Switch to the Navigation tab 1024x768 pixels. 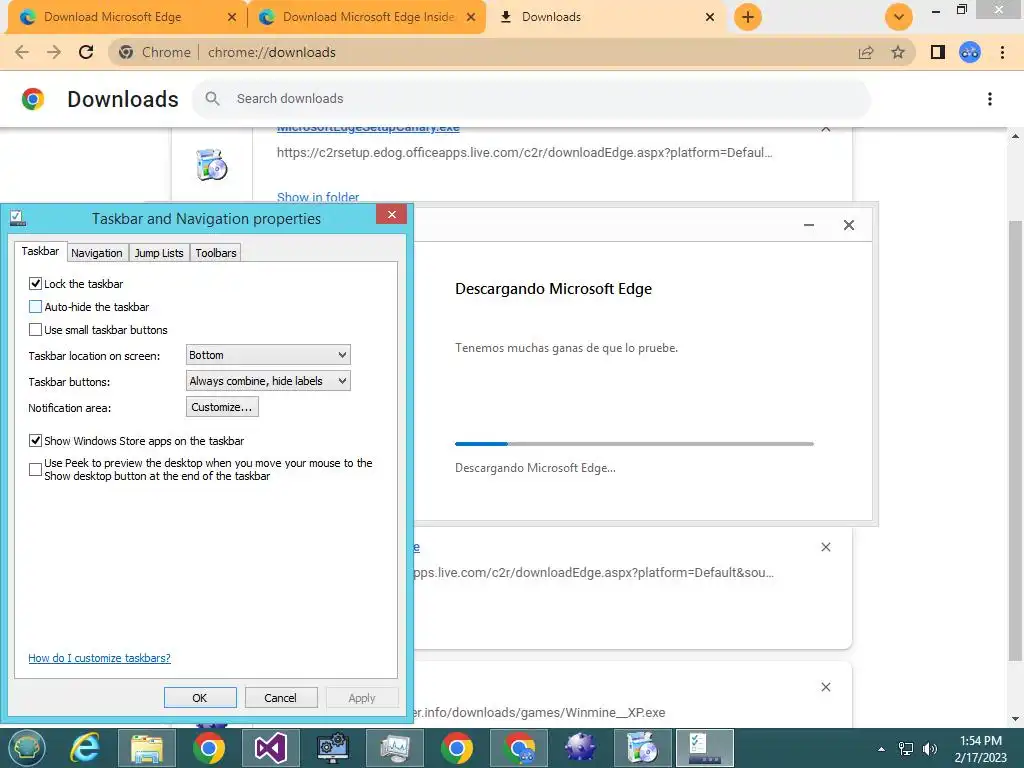point(97,253)
